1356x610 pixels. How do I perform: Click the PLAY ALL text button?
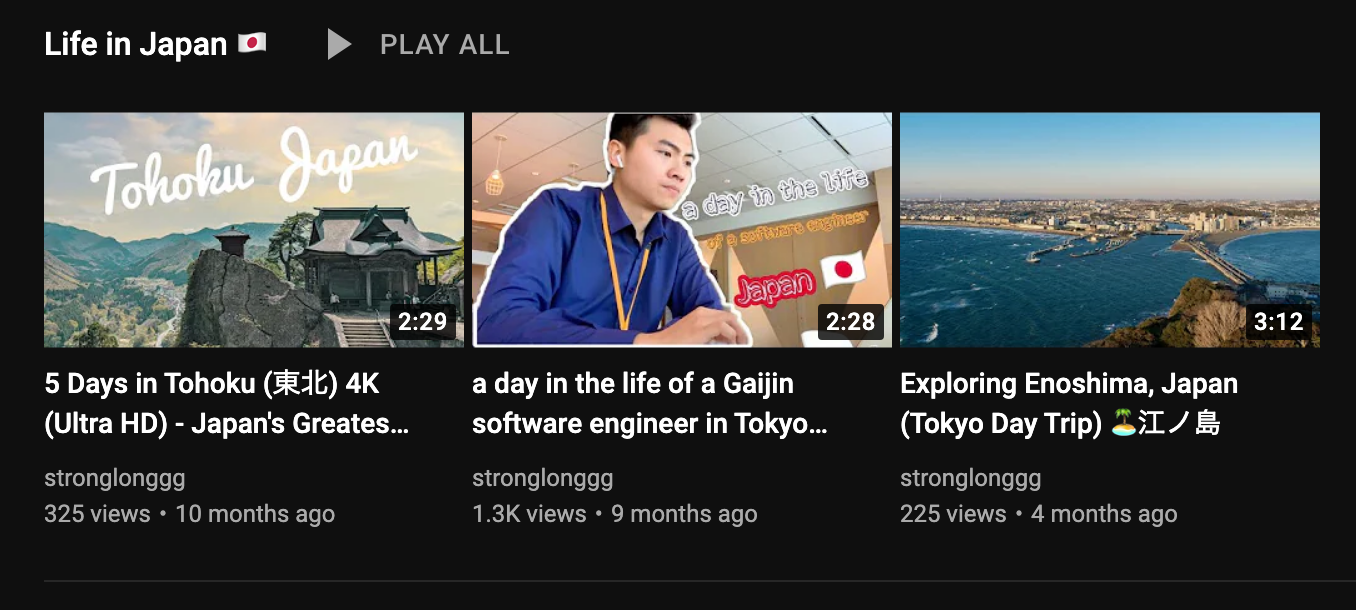(x=445, y=45)
